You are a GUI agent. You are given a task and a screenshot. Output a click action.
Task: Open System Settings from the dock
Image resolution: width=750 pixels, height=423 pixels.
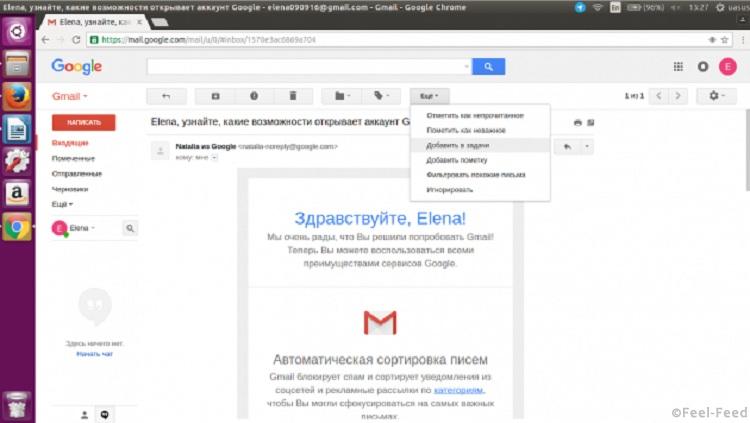17,161
